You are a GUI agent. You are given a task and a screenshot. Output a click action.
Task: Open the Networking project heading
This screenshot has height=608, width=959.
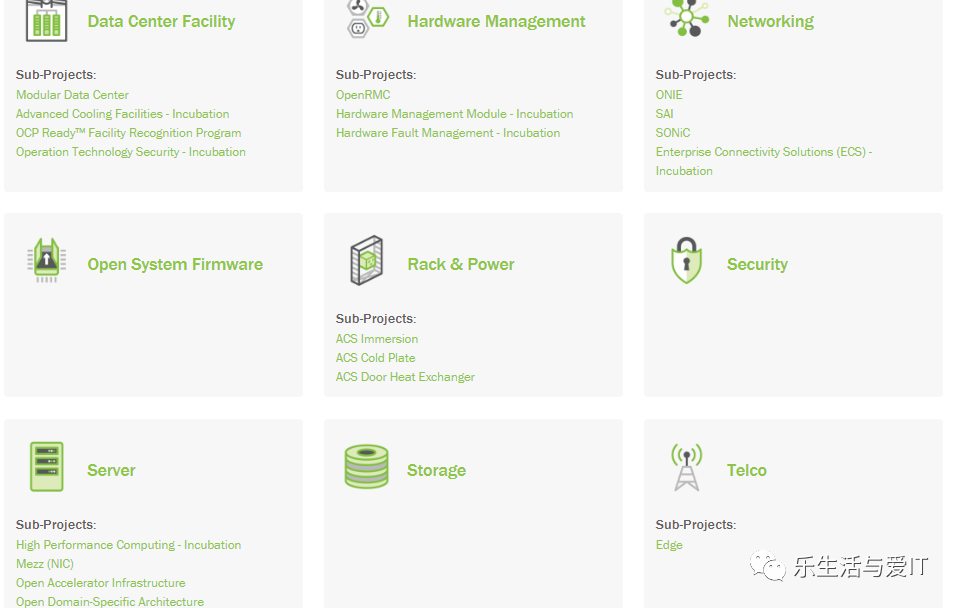click(771, 21)
